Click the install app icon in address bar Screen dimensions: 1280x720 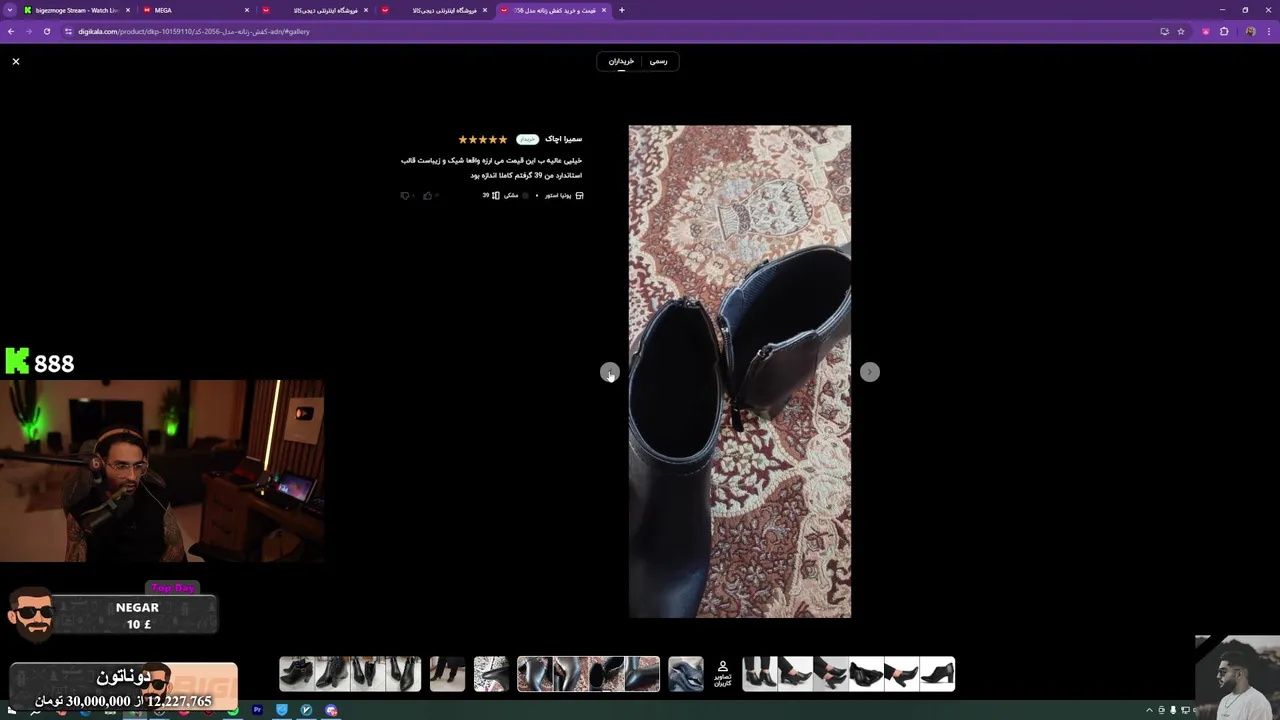[1164, 31]
